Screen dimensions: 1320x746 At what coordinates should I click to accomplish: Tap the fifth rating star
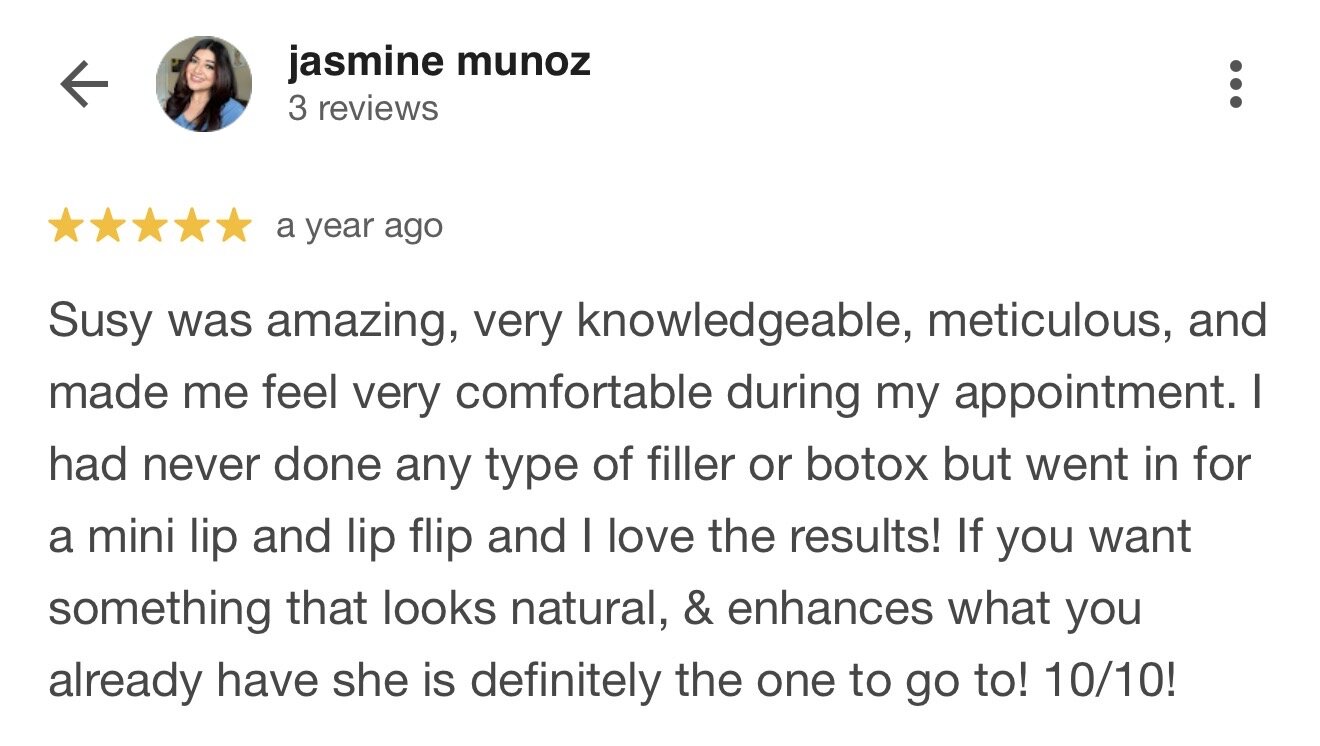click(233, 227)
